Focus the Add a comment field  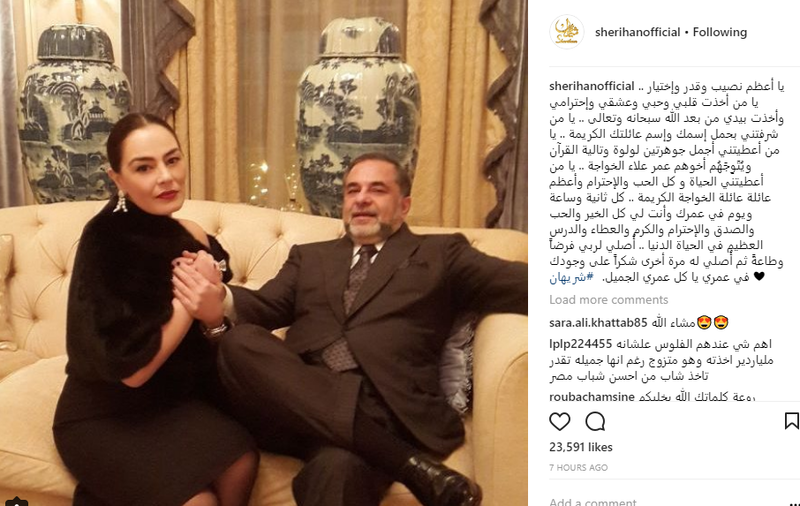[663, 501]
